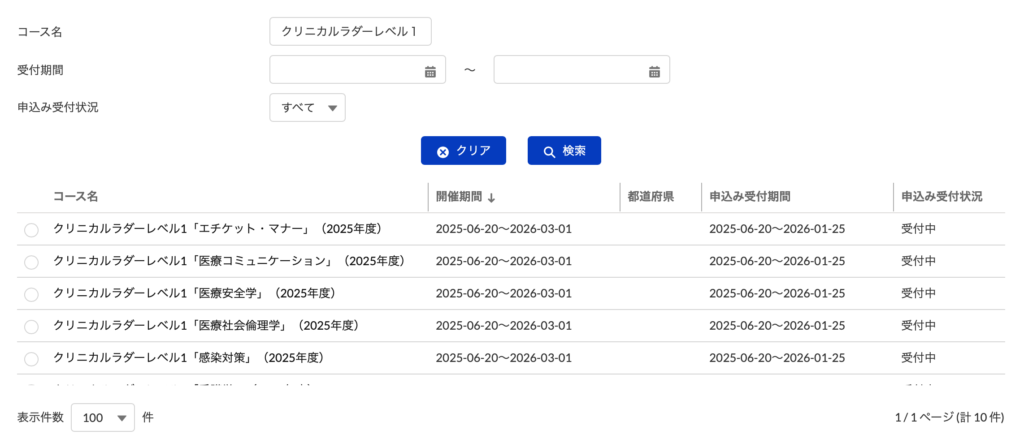Screen dimensions: 1024x439
Task: Open the 表示件数 dropdown set to 100
Action: point(102,417)
